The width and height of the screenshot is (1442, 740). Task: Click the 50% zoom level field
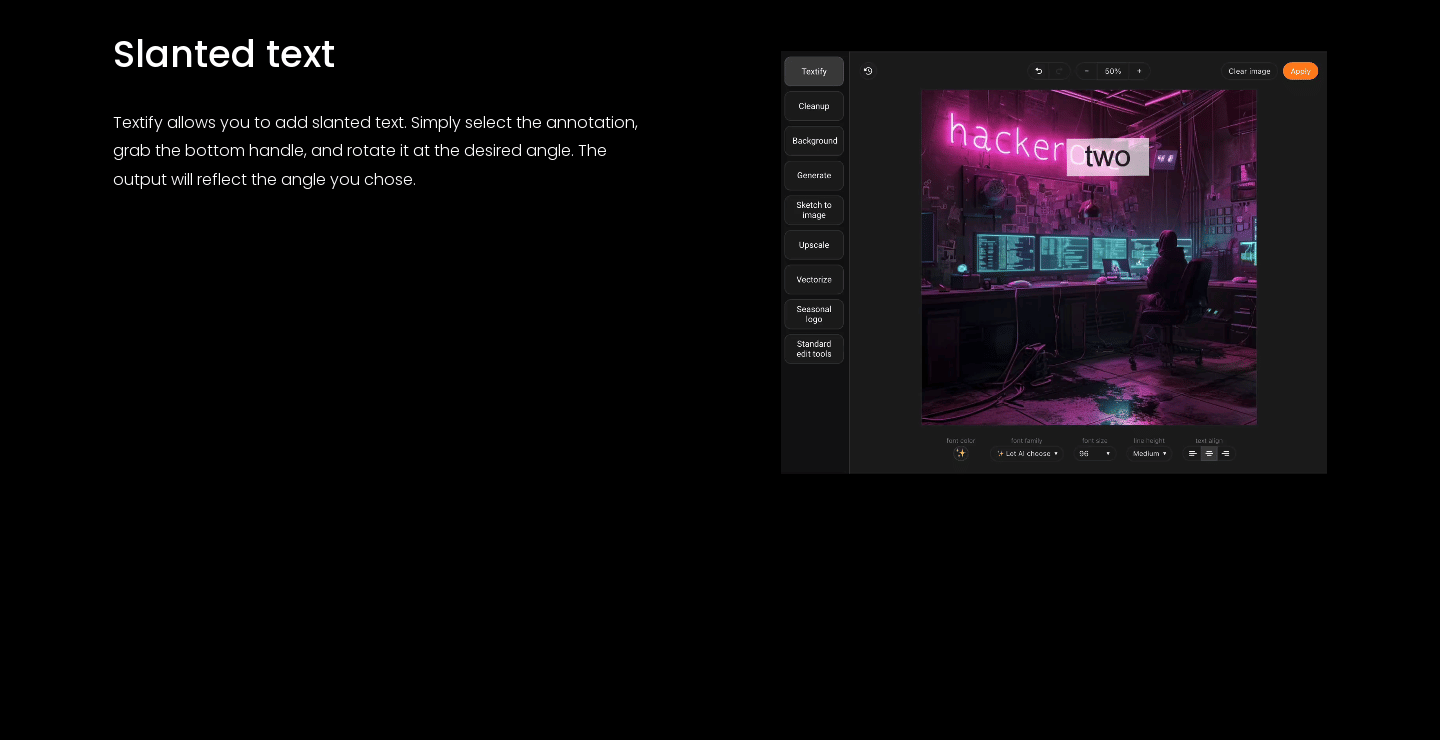pyautogui.click(x=1113, y=71)
